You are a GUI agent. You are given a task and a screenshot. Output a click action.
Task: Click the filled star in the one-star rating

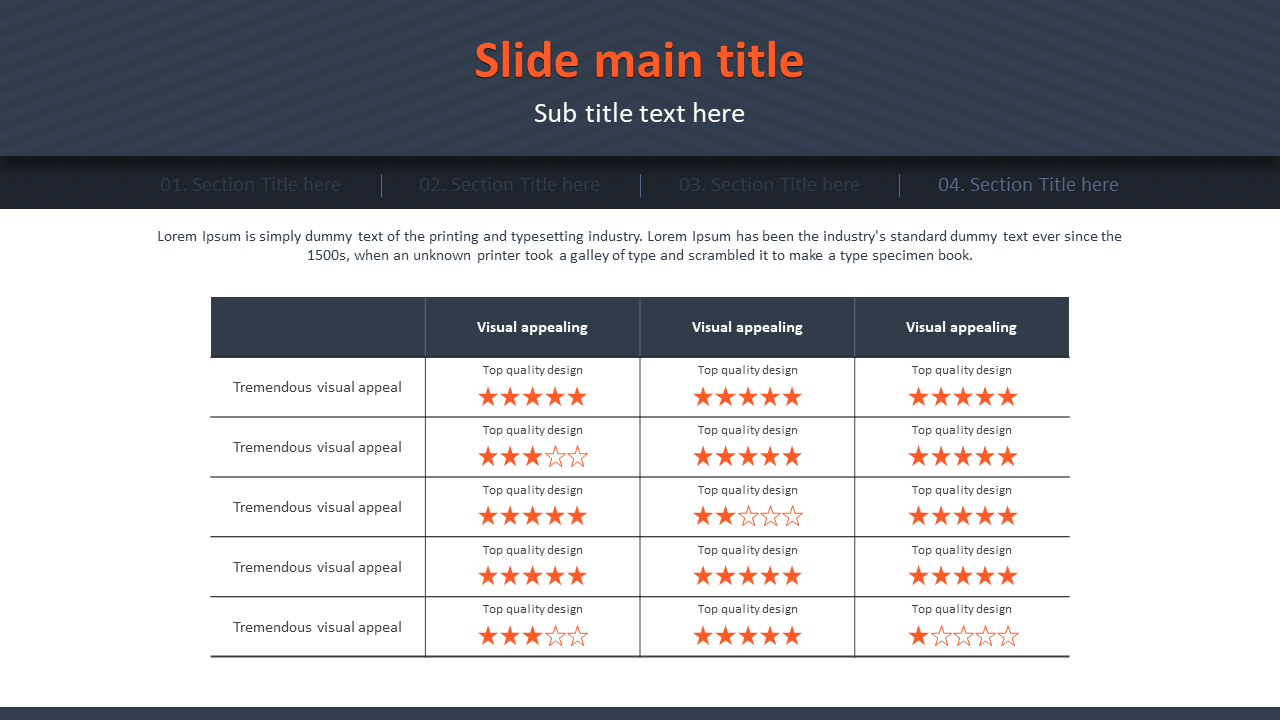pos(918,636)
